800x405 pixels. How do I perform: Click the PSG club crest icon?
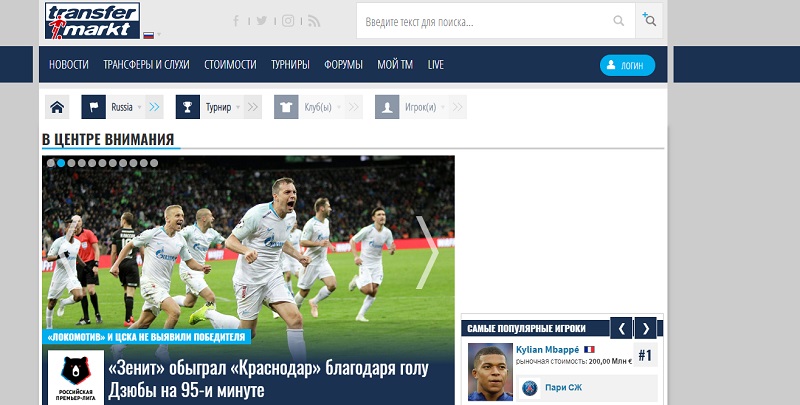530,387
